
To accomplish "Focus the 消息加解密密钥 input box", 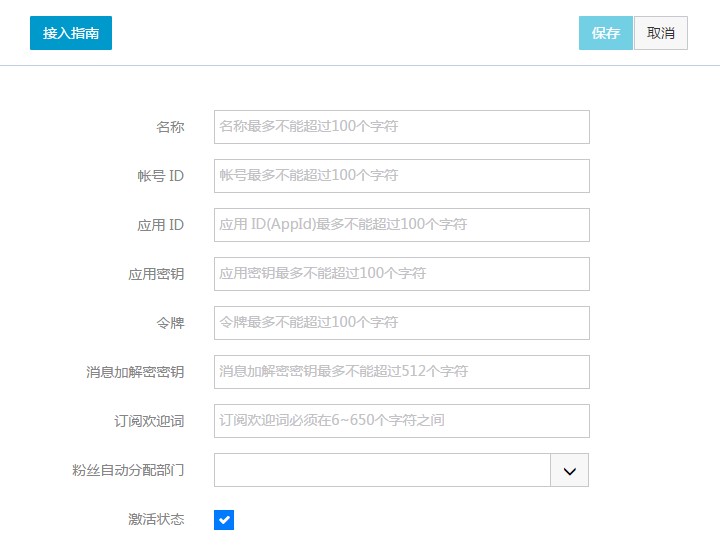I will 401,372.
